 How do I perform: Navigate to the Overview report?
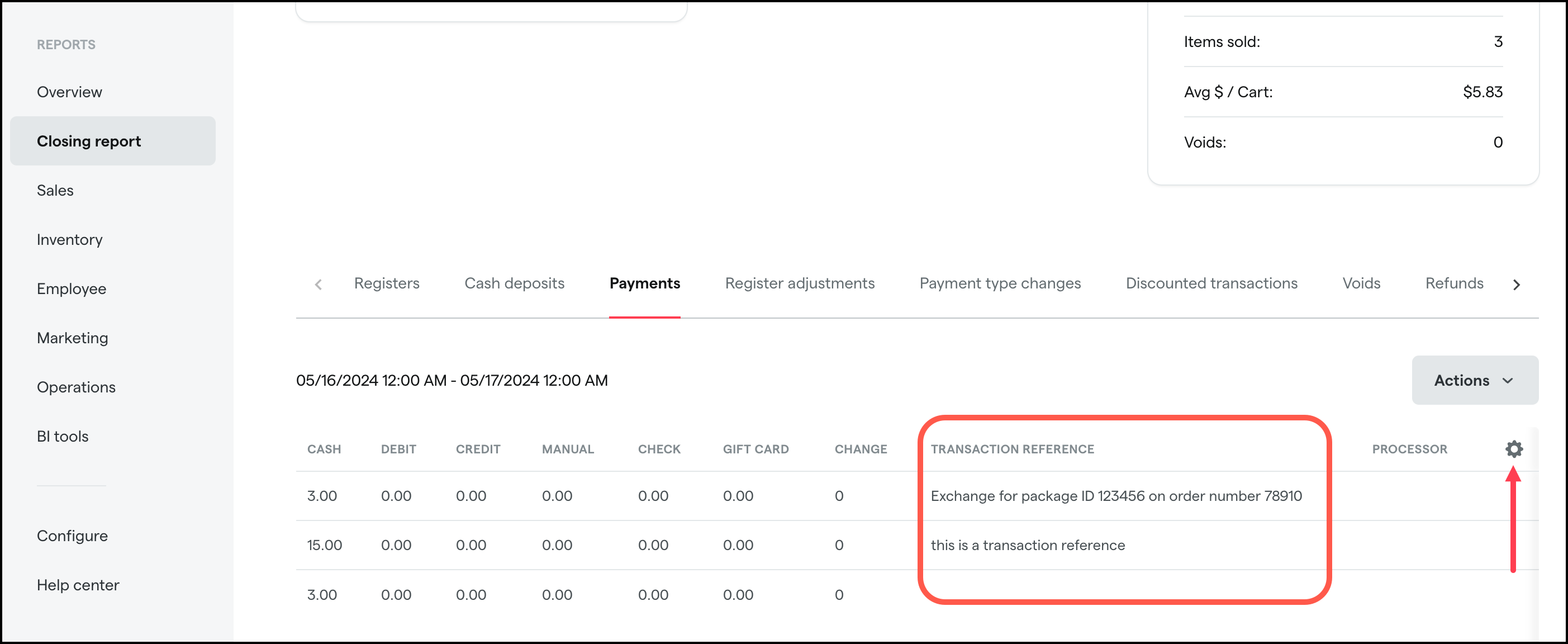[x=69, y=91]
